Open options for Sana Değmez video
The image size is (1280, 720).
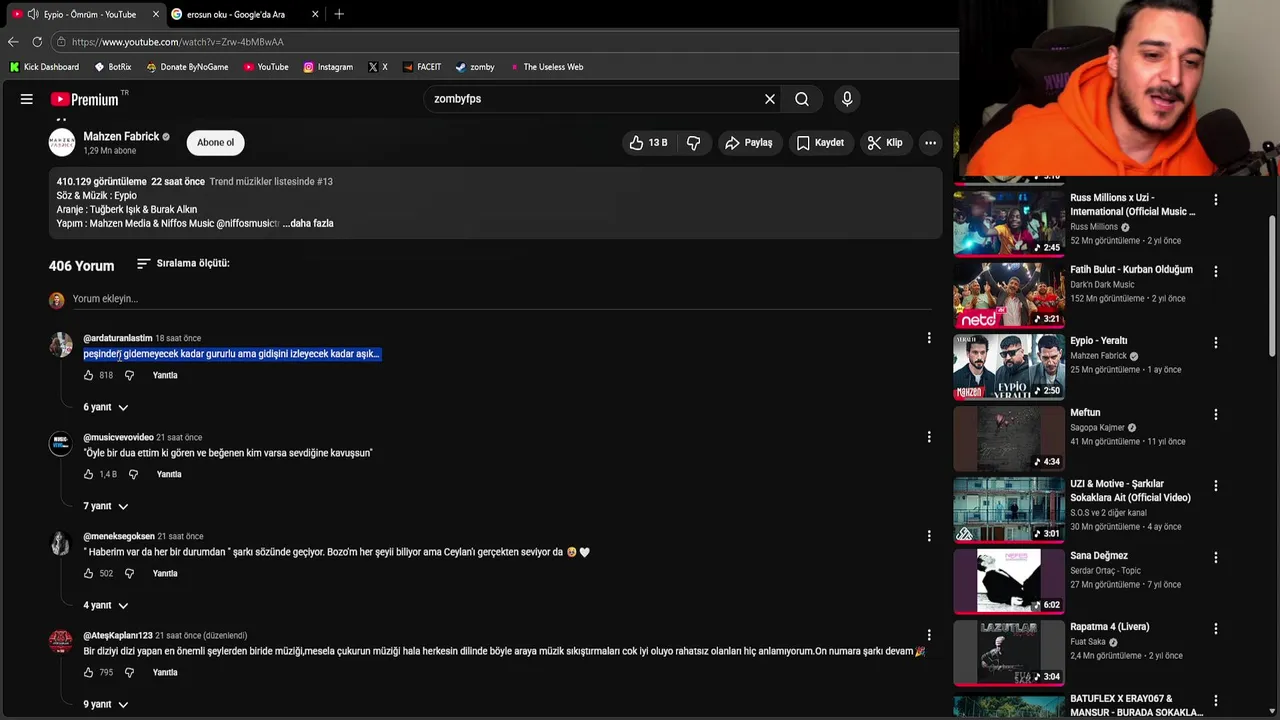coord(1216,557)
